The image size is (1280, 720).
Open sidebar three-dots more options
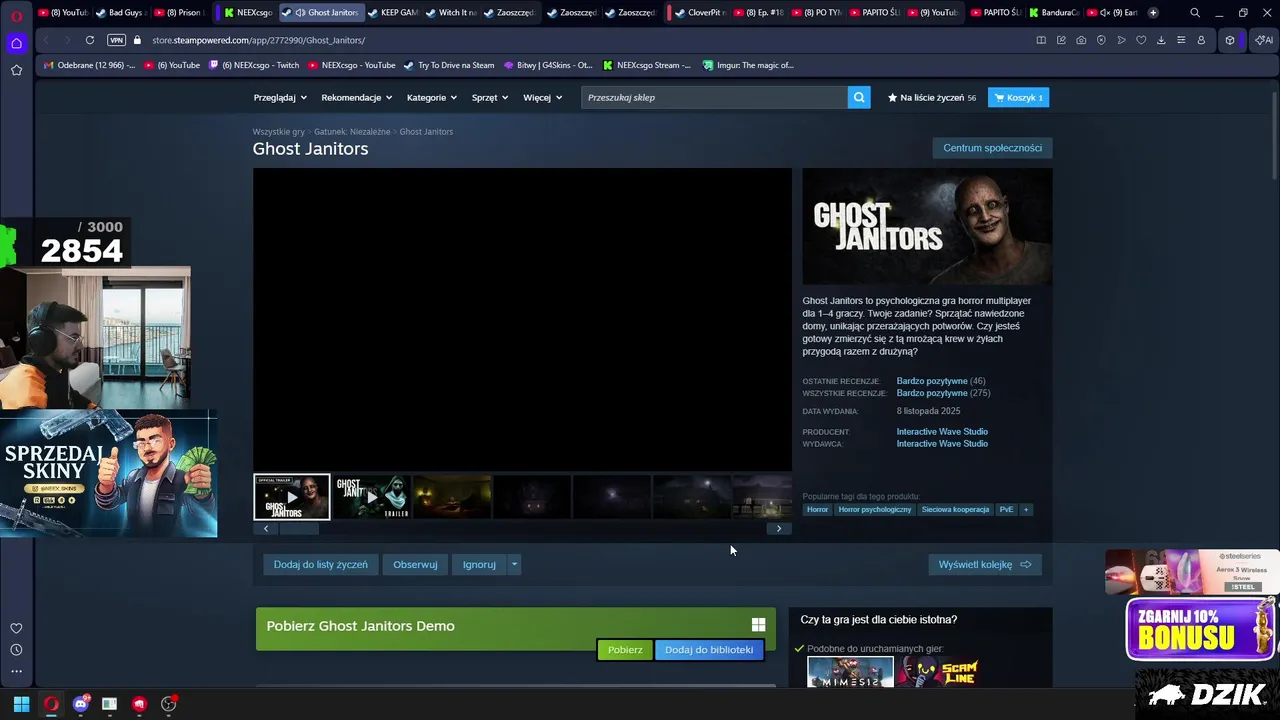tap(16, 672)
